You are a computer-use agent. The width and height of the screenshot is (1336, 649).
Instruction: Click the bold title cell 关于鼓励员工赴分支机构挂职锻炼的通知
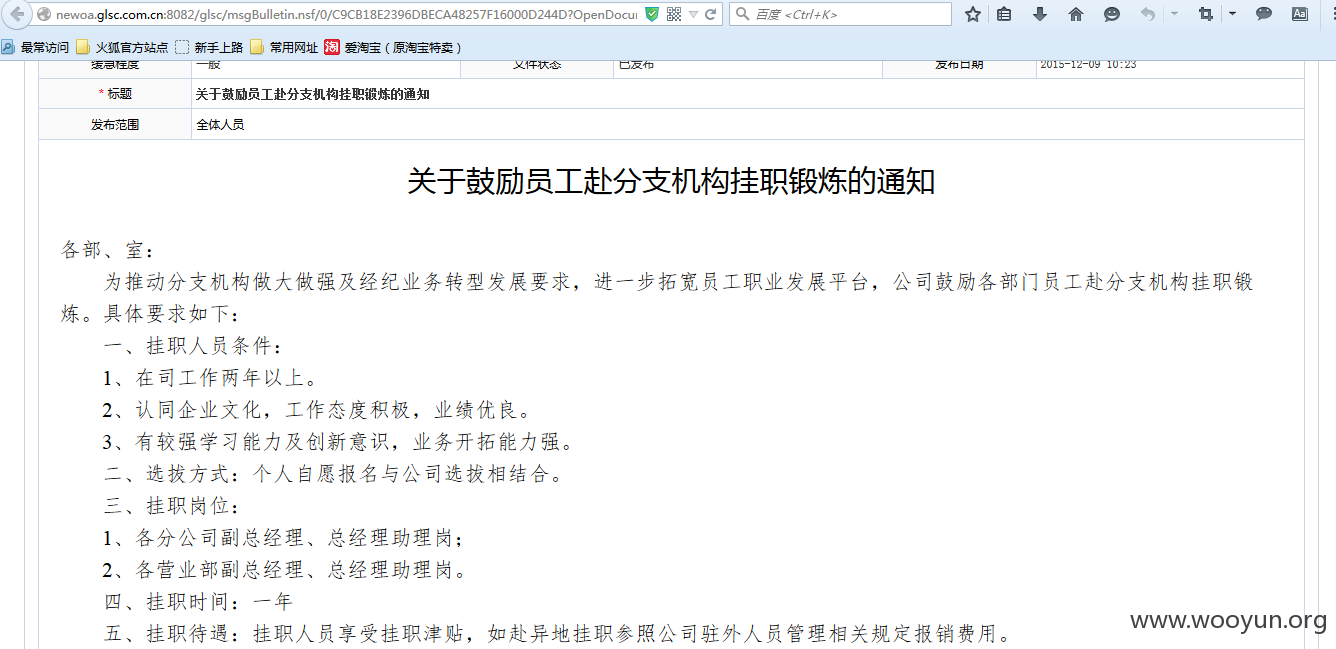pyautogui.click(x=313, y=94)
